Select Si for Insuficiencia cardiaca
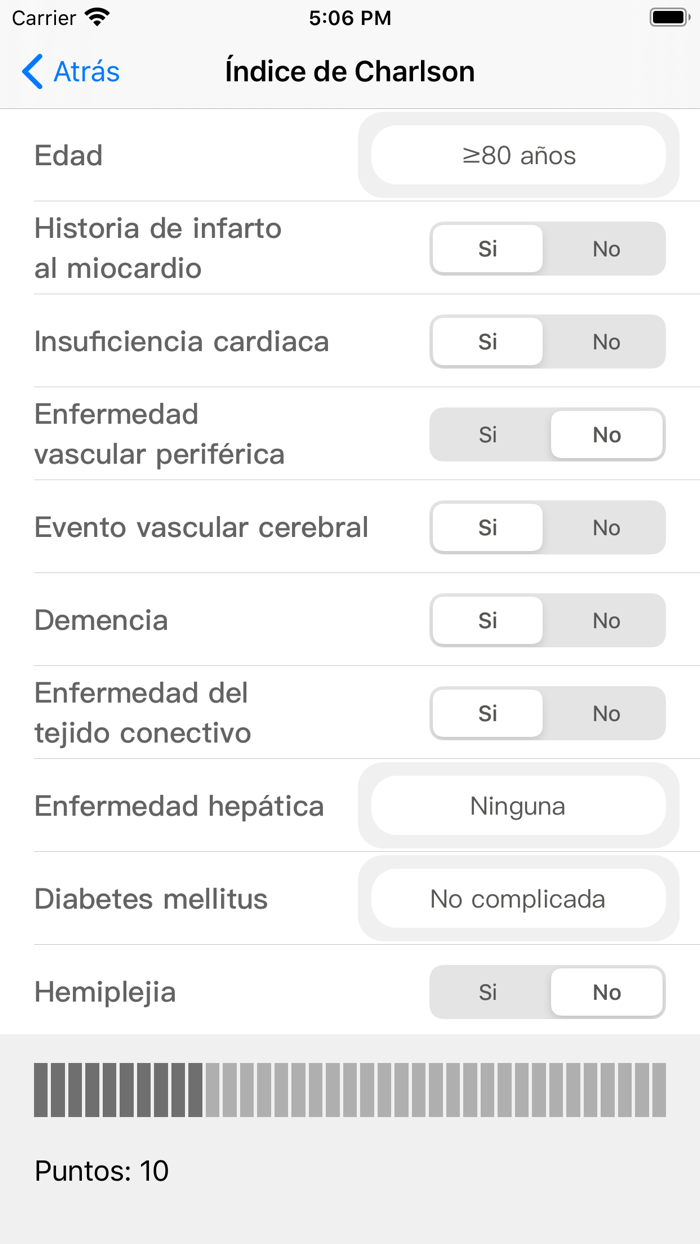 click(x=488, y=342)
